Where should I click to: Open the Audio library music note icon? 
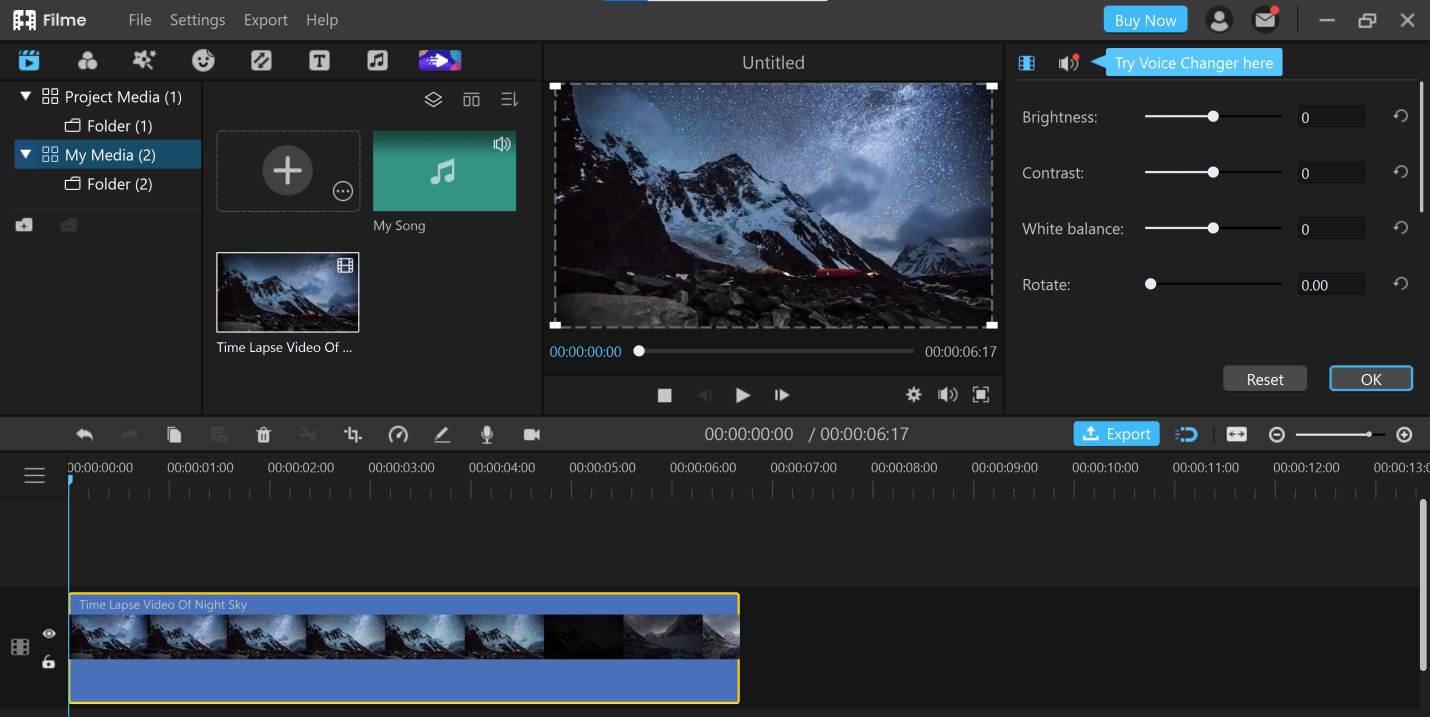[377, 61]
